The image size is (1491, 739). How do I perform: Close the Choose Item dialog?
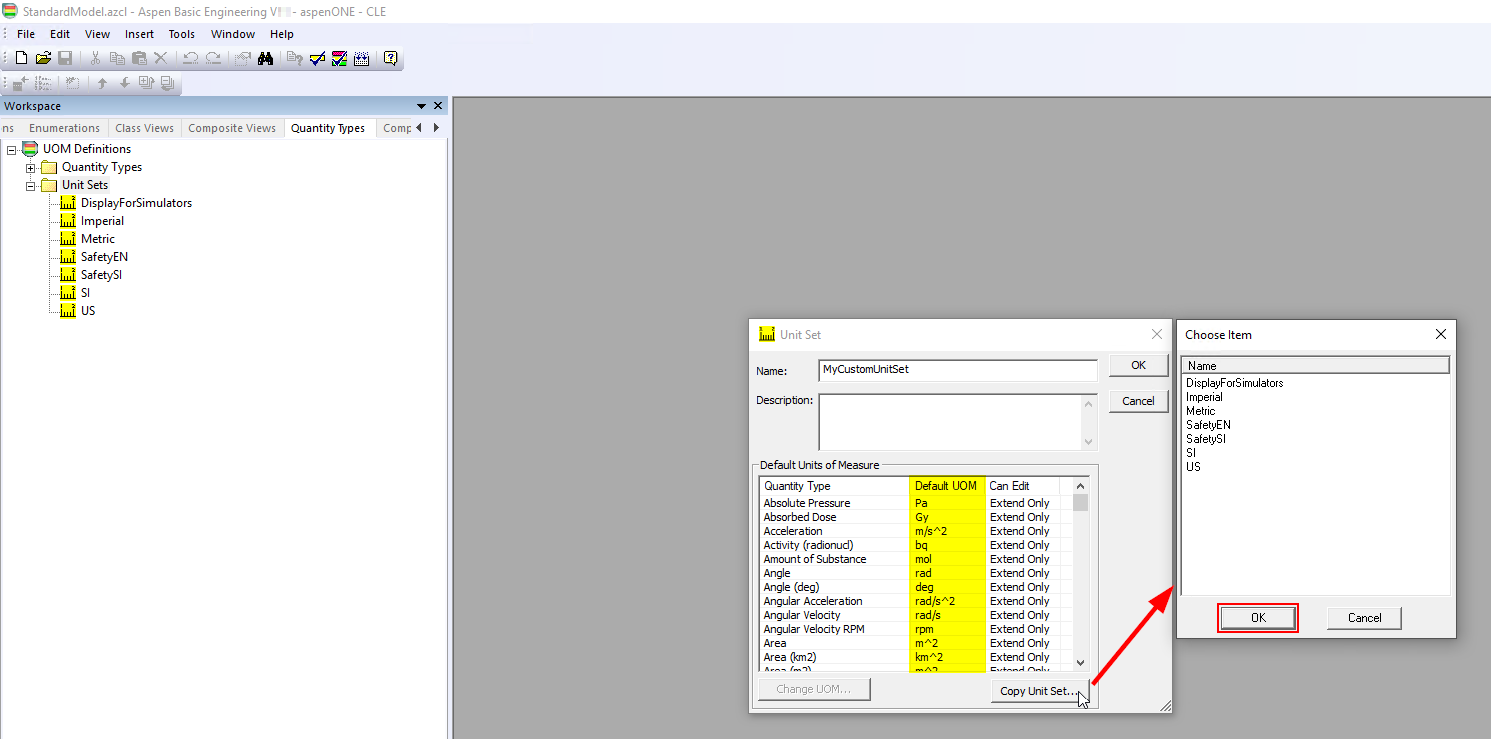coord(1440,334)
